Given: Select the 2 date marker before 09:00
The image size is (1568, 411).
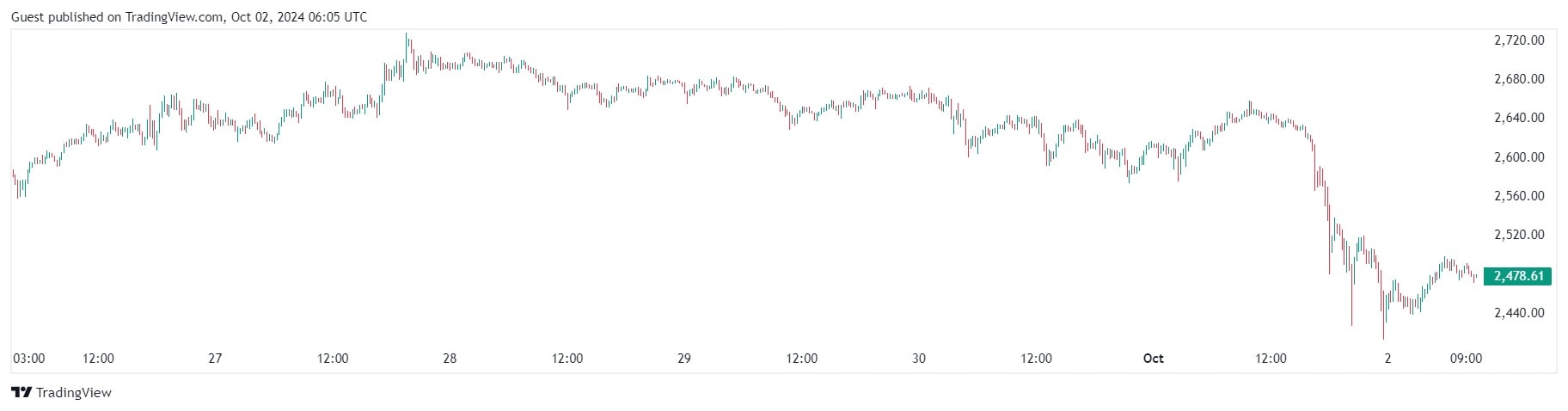Looking at the screenshot, I should (x=1387, y=359).
